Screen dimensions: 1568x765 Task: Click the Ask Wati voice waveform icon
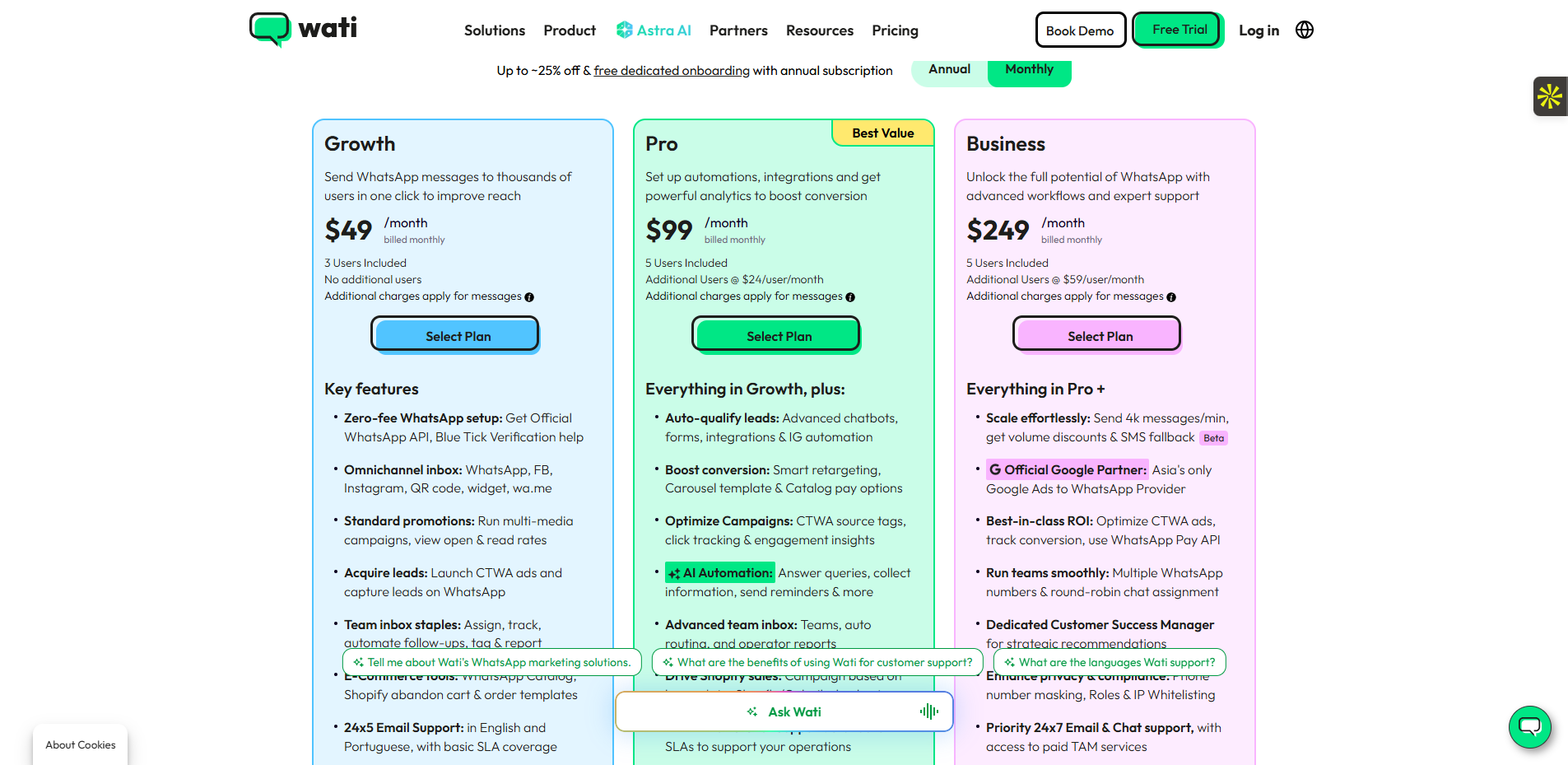tap(929, 711)
